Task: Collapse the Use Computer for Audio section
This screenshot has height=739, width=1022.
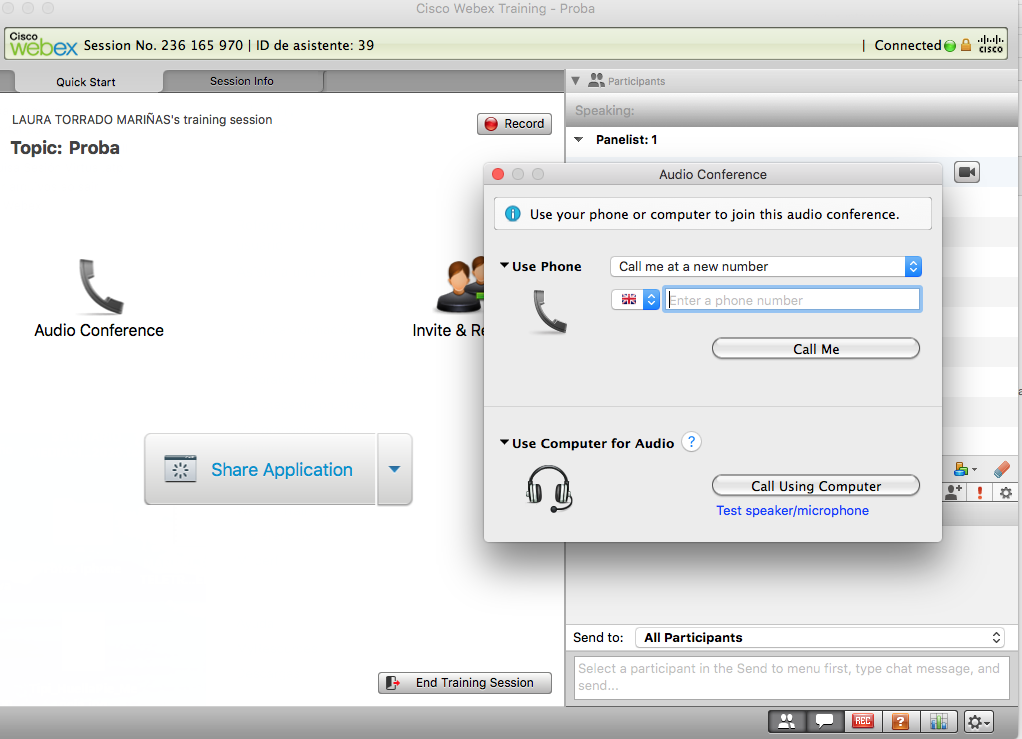Action: [505, 442]
